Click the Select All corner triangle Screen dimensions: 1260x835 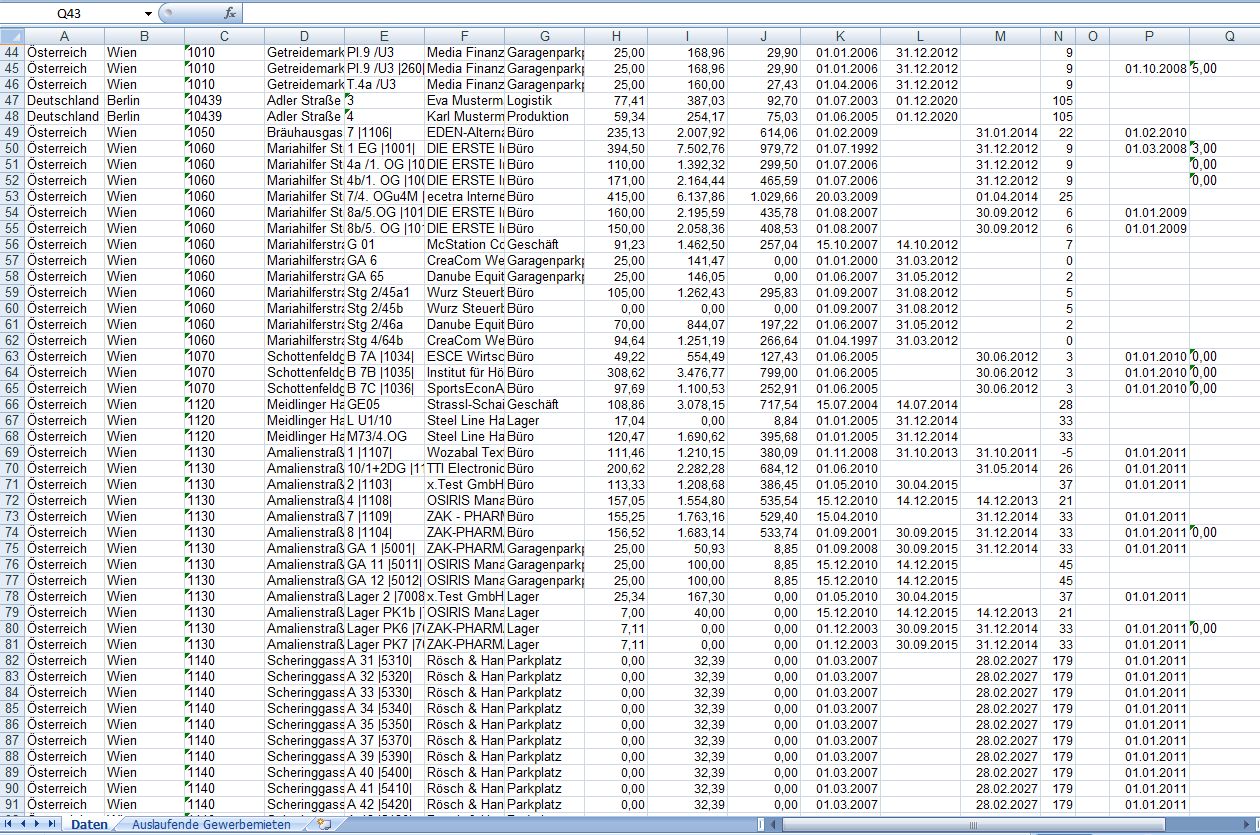[12, 36]
